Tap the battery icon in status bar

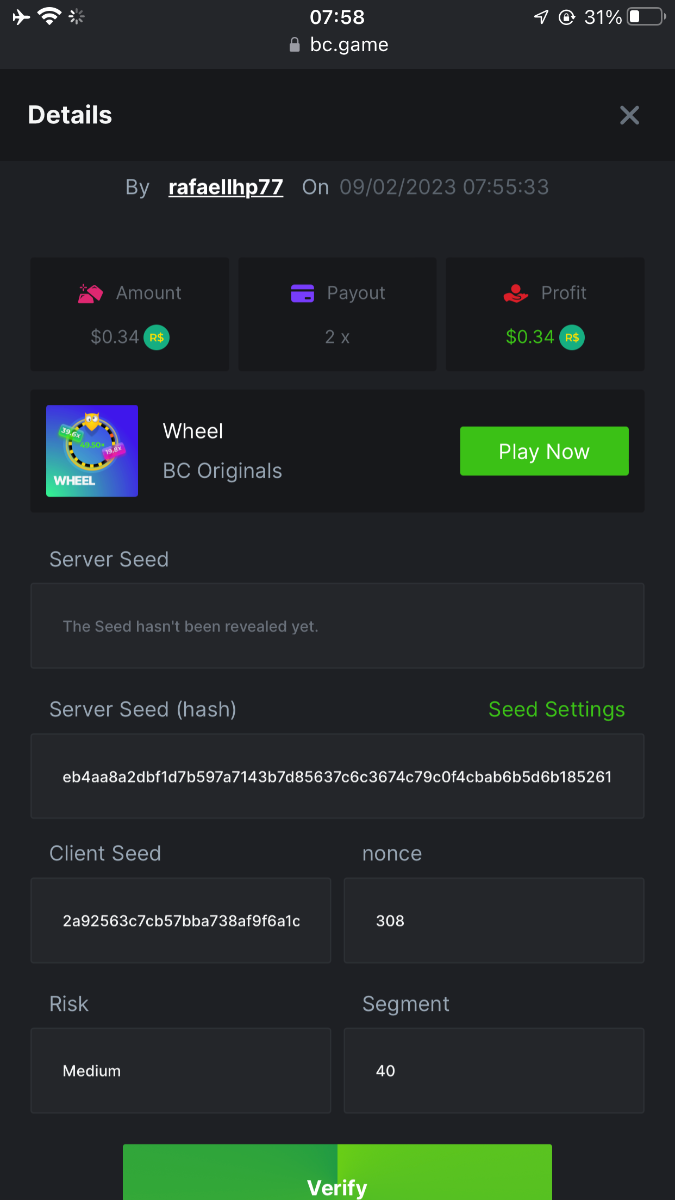pyautogui.click(x=646, y=17)
